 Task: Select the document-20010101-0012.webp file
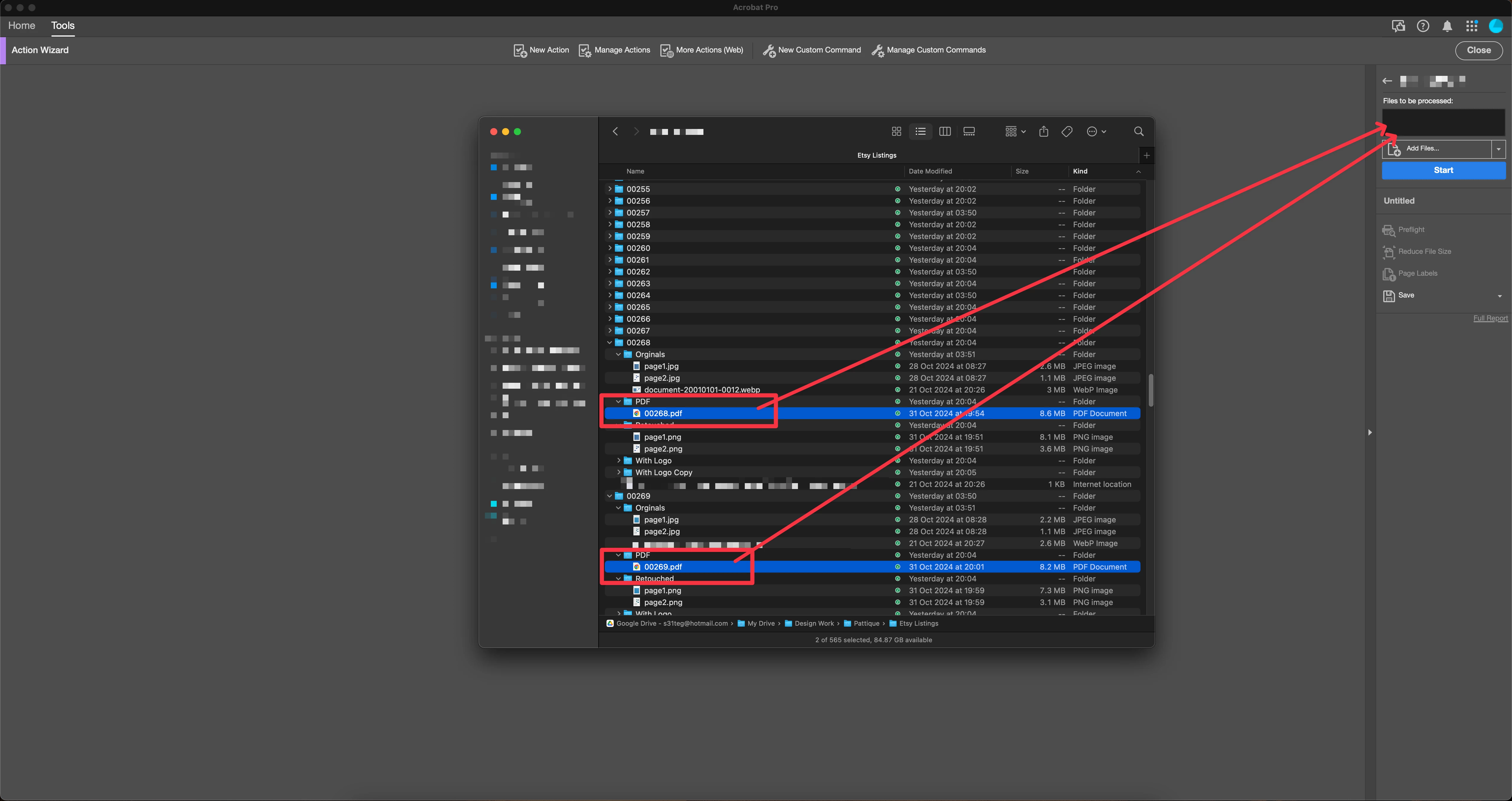[x=701, y=390]
